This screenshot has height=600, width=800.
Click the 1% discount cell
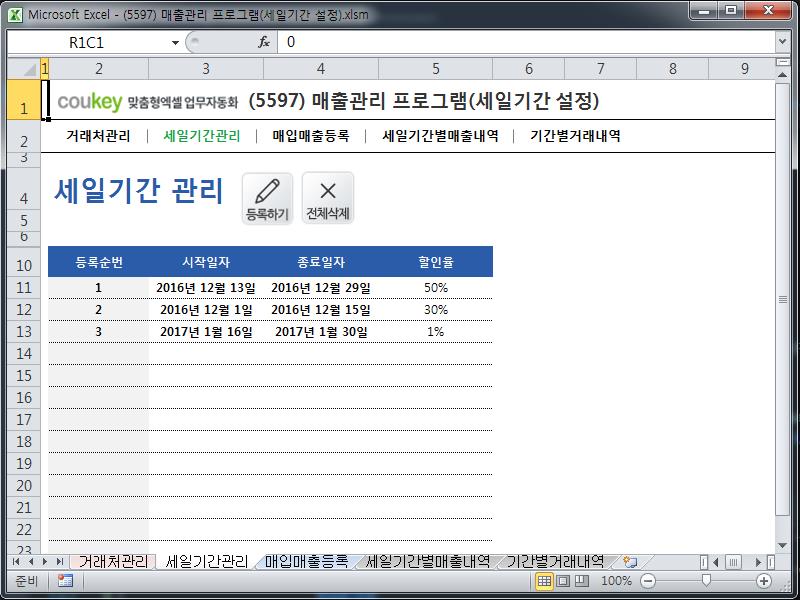(436, 332)
